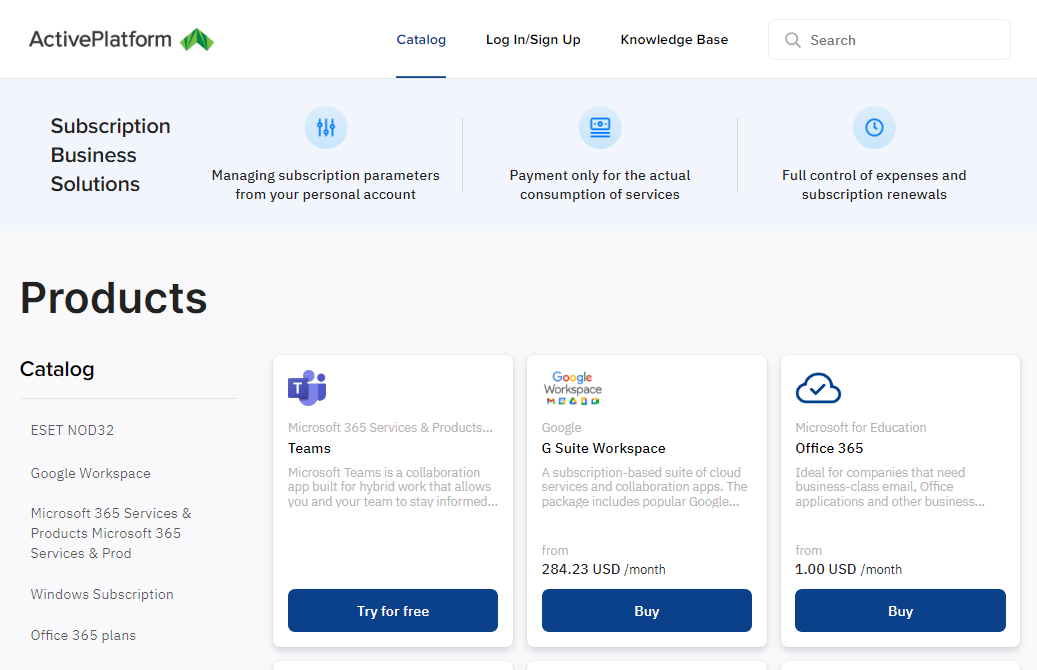
Task: Select Google Workspace in the Catalog sidebar
Action: pos(91,474)
